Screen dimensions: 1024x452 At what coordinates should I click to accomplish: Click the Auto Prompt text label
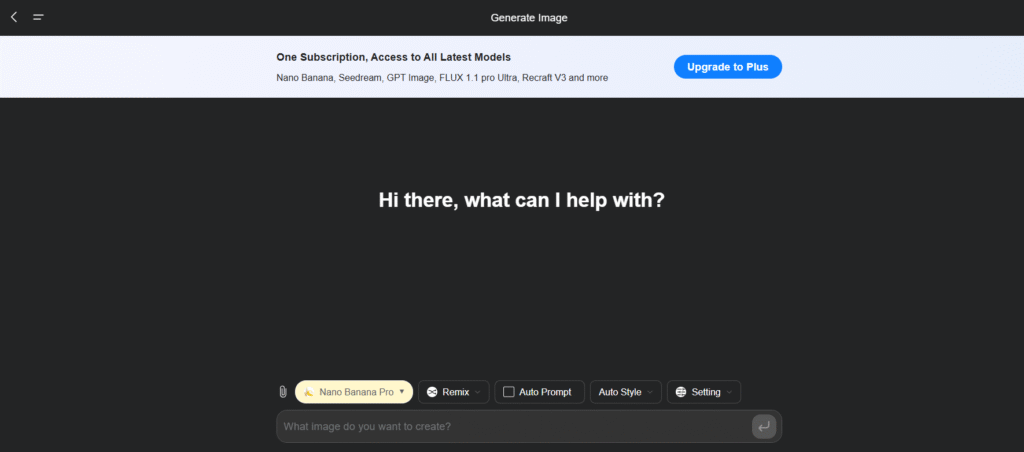(545, 392)
